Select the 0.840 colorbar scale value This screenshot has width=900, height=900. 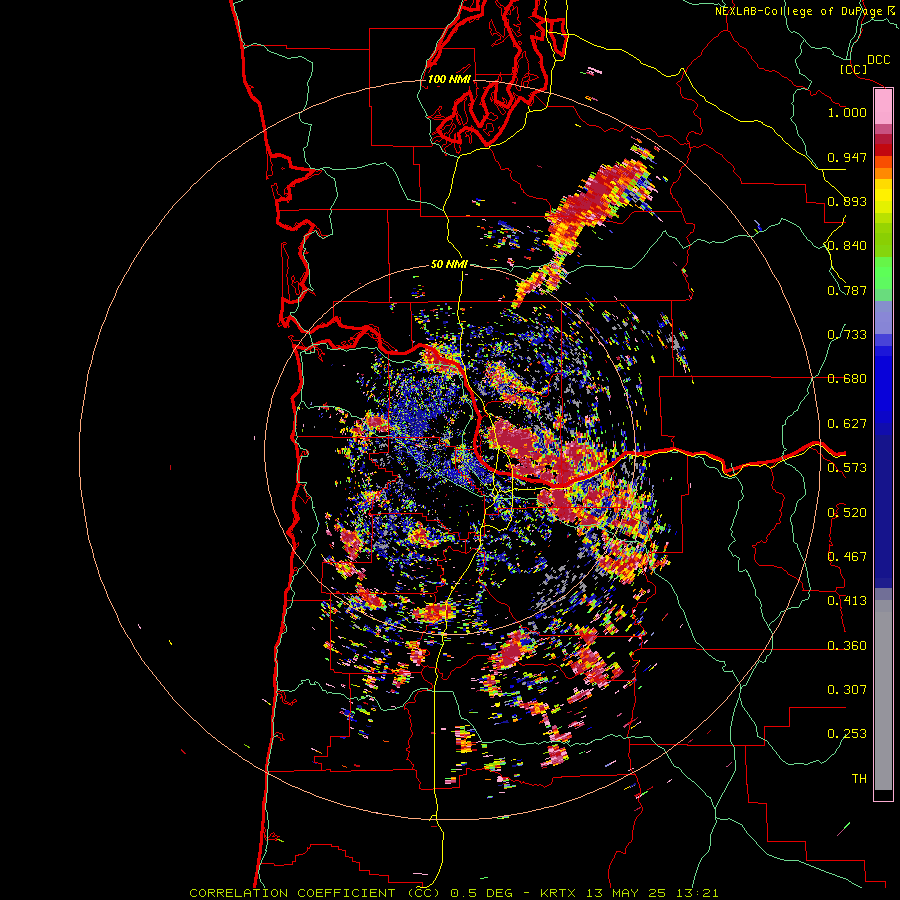tap(847, 246)
